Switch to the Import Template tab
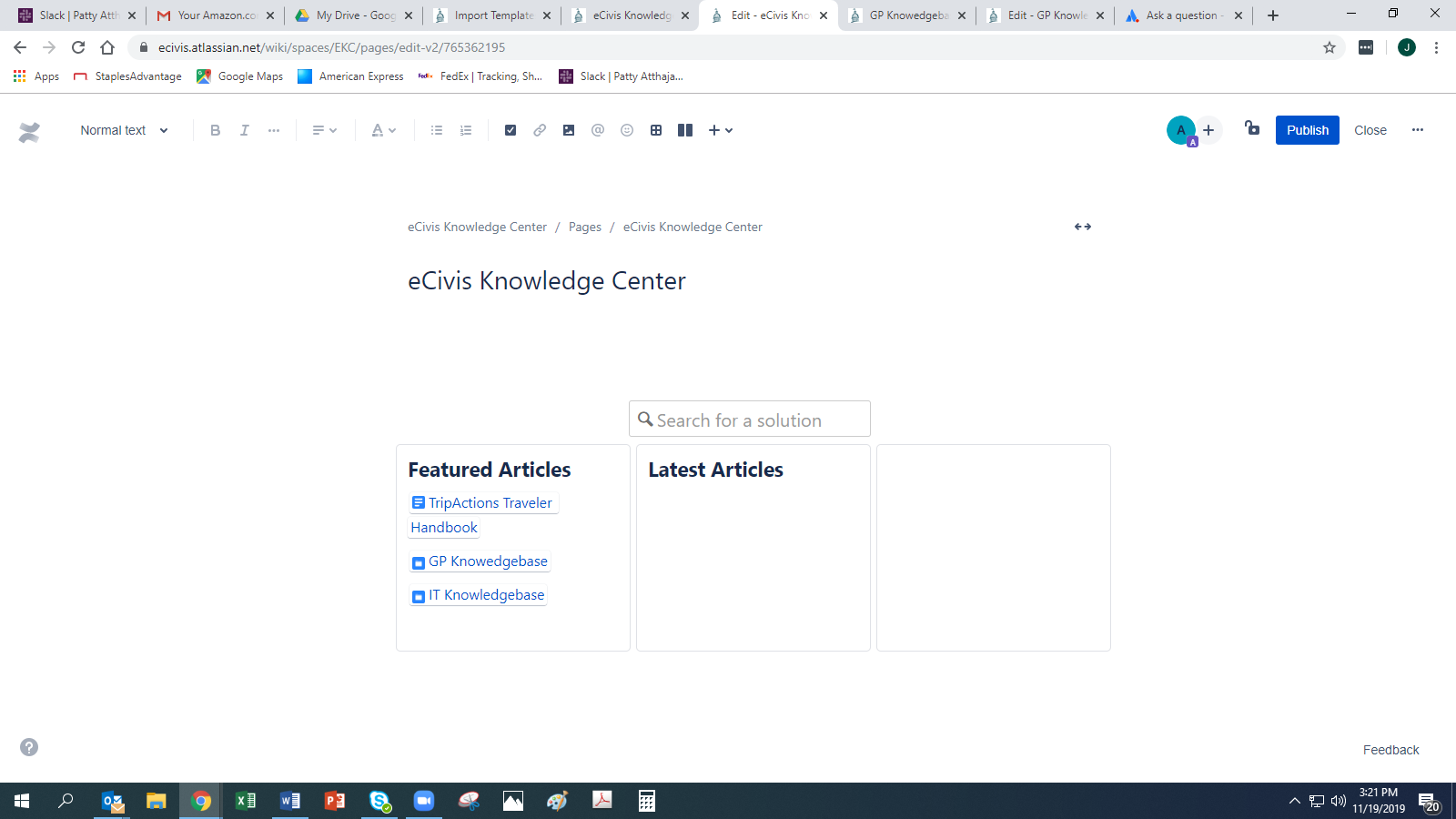Image resolution: width=1456 pixels, height=819 pixels. click(x=493, y=15)
